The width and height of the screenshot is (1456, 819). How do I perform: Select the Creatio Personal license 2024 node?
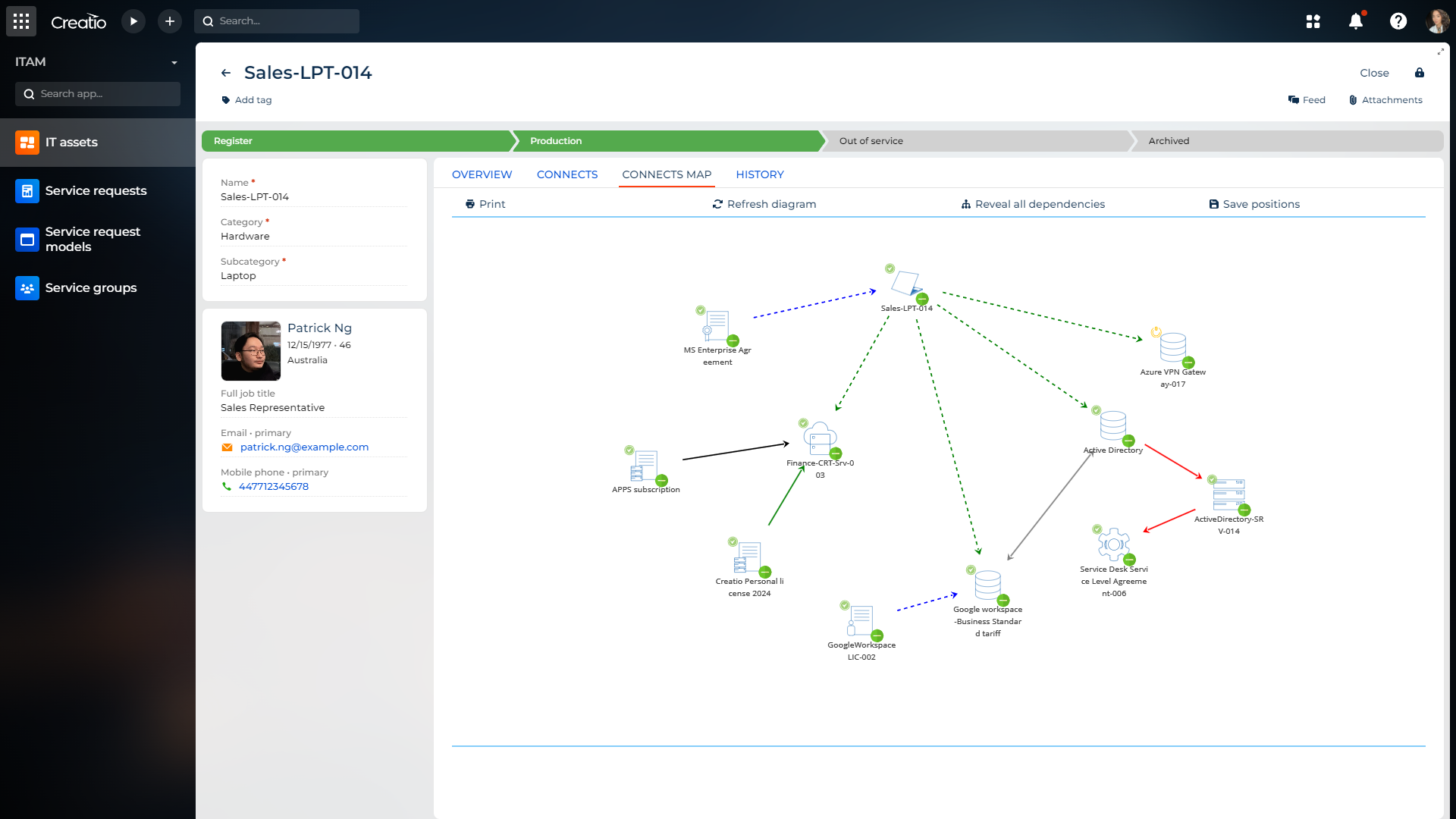pyautogui.click(x=748, y=557)
